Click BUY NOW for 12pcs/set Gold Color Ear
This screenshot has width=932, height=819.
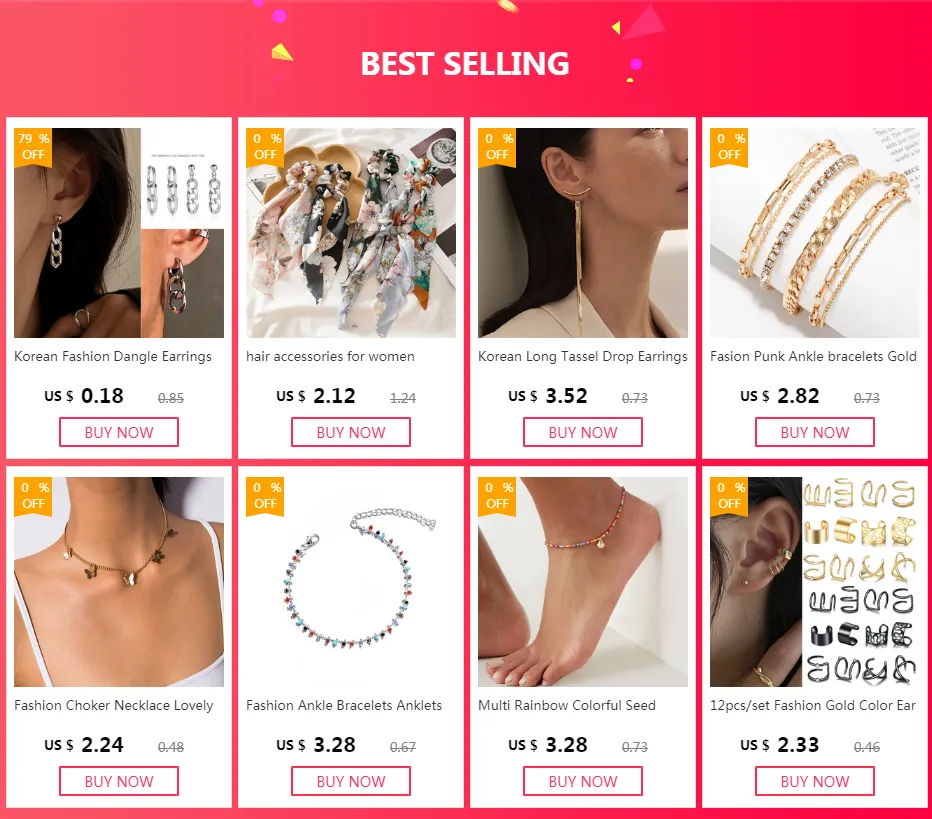[x=815, y=781]
